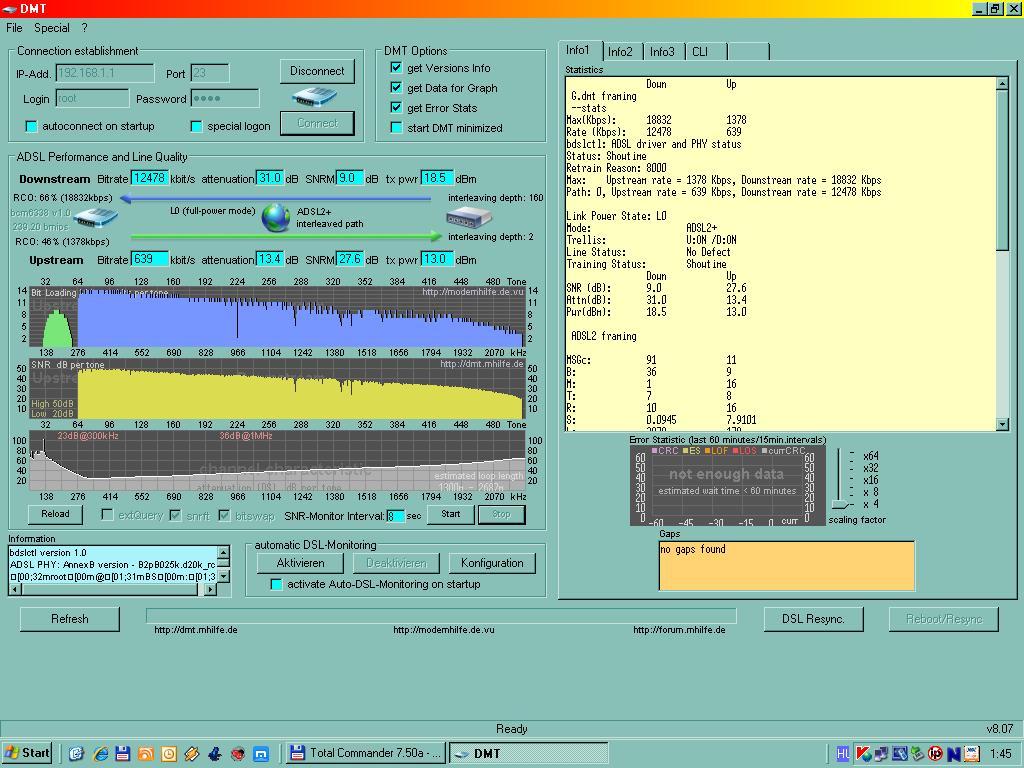The image size is (1024, 768).
Task: Uncheck get Error Stats option
Action: tap(396, 107)
